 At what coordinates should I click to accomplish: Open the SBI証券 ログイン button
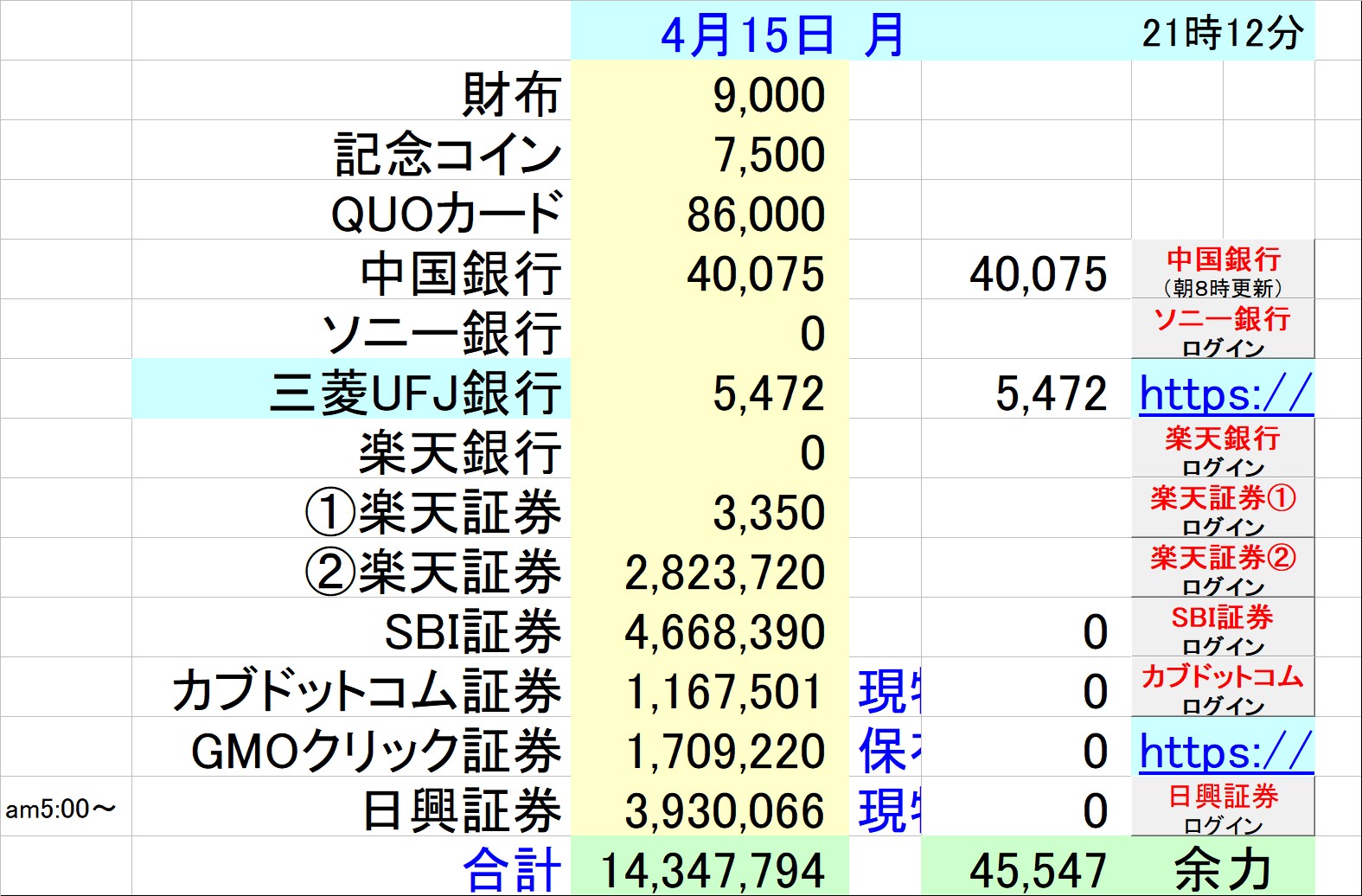[1223, 628]
